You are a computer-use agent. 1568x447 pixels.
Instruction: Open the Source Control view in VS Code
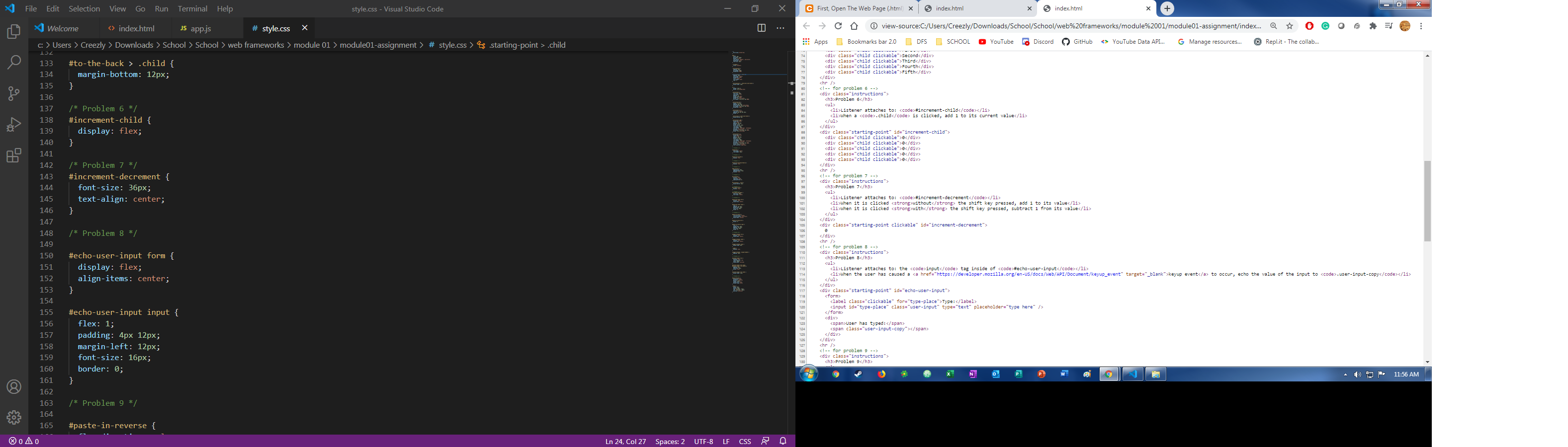click(x=13, y=93)
